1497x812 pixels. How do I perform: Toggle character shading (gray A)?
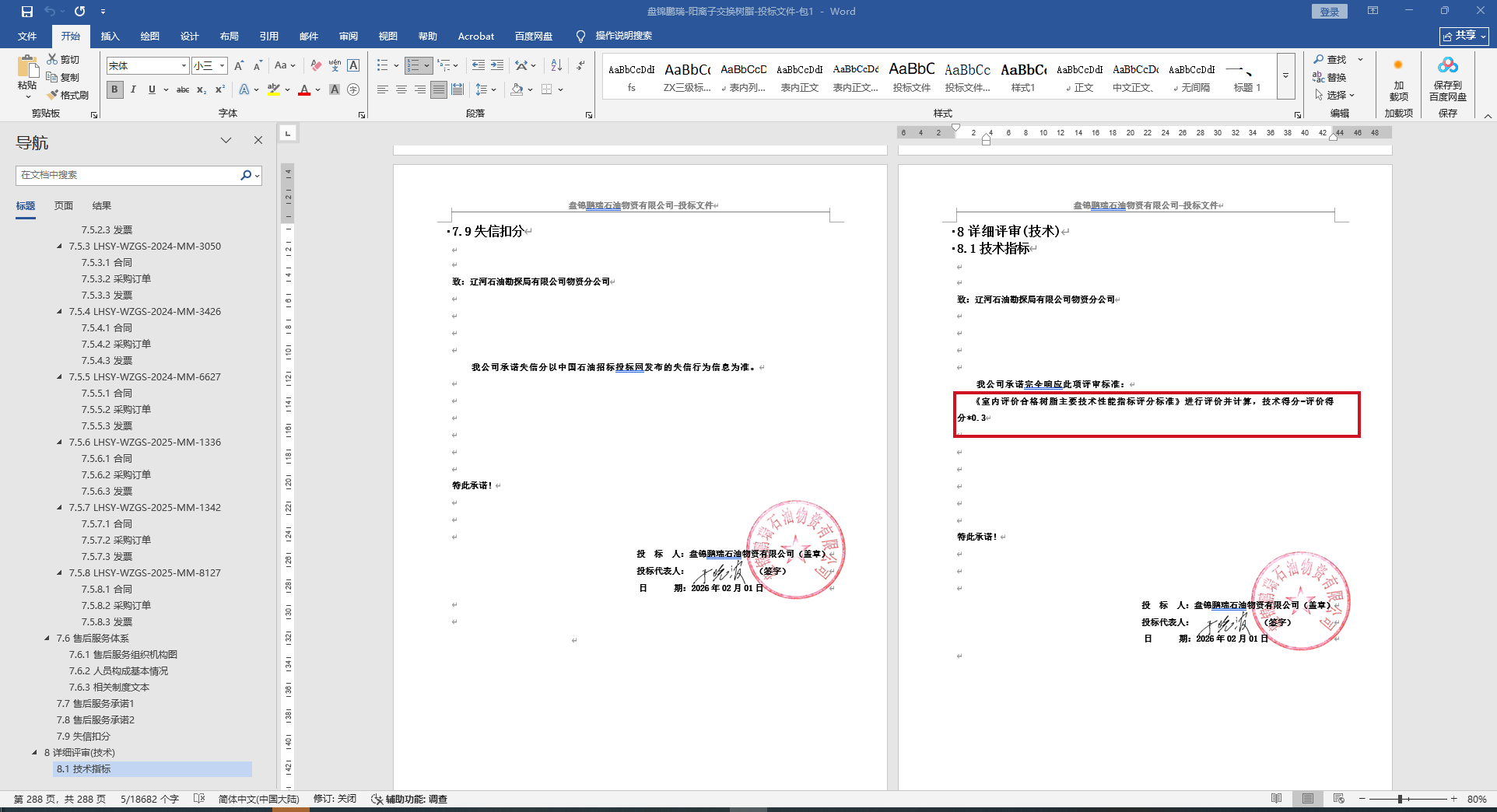pos(335,89)
